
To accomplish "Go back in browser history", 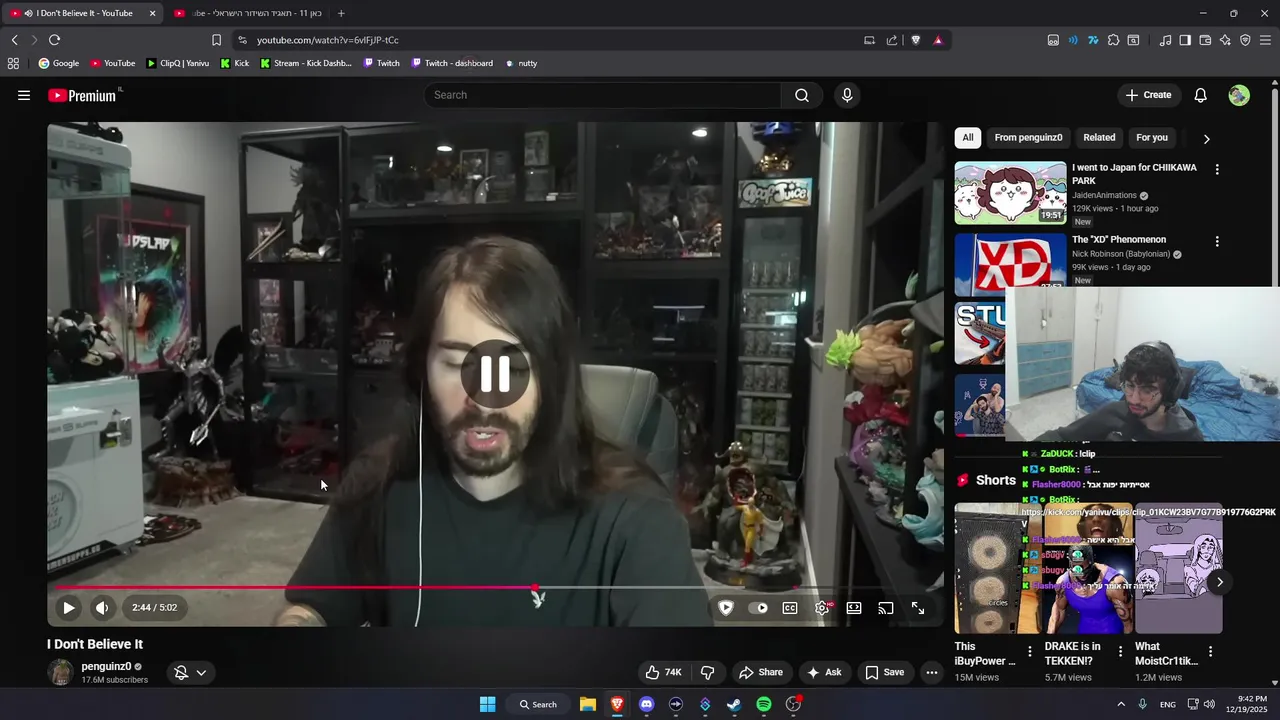I will 14,40.
